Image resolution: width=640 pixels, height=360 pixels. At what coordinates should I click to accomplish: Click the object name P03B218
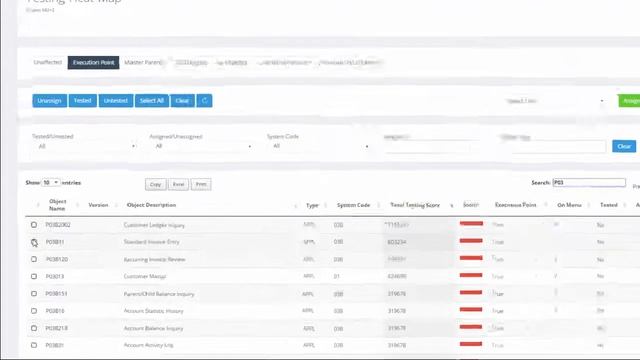pyautogui.click(x=56, y=328)
